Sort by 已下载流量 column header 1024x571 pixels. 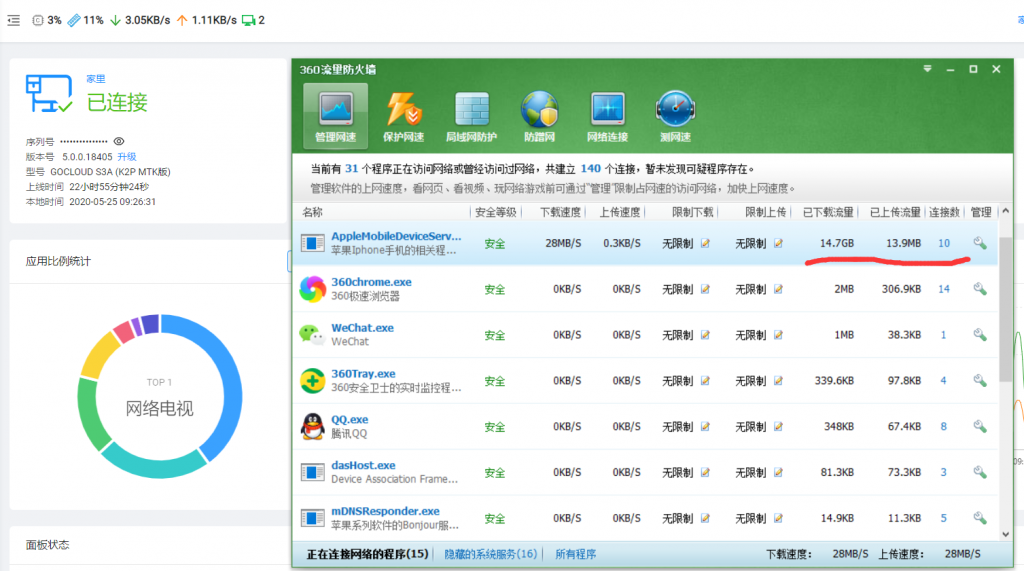[x=828, y=212]
